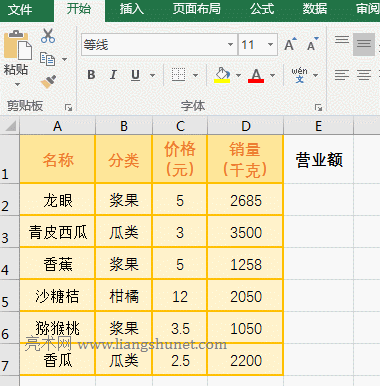Select the 价格(元) header cell

click(180, 159)
